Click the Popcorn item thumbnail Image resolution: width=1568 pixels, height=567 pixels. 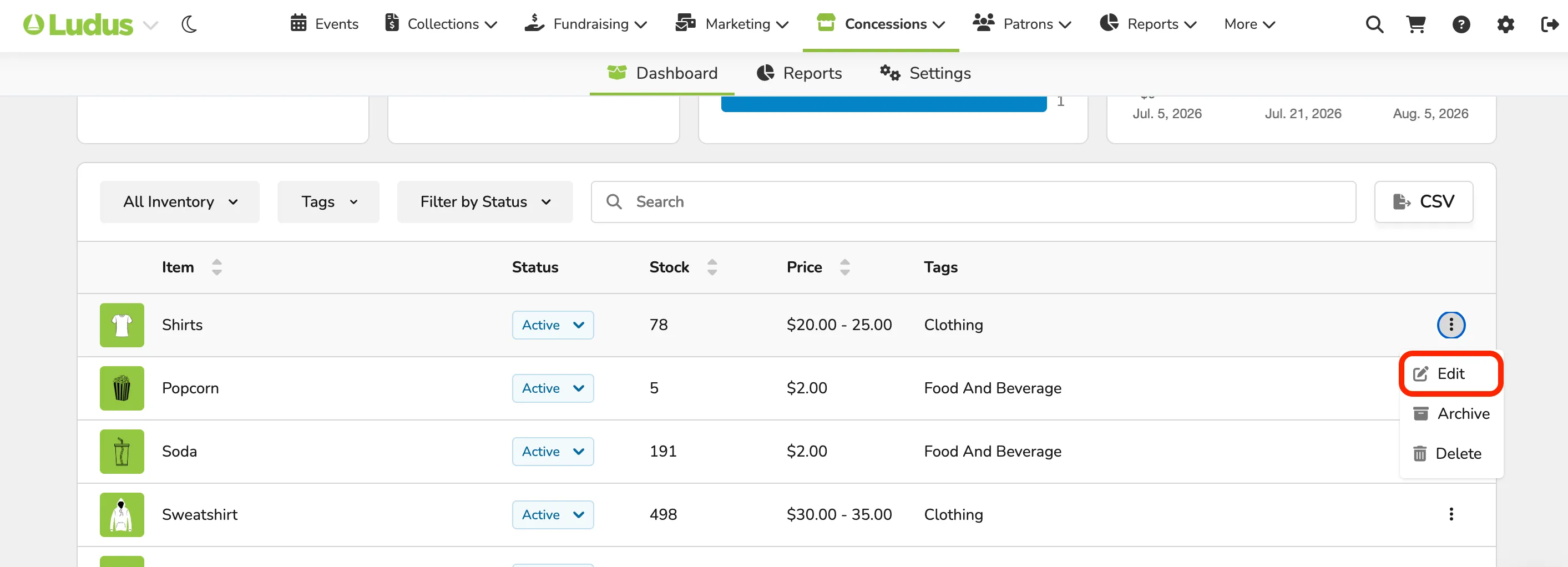(122, 388)
